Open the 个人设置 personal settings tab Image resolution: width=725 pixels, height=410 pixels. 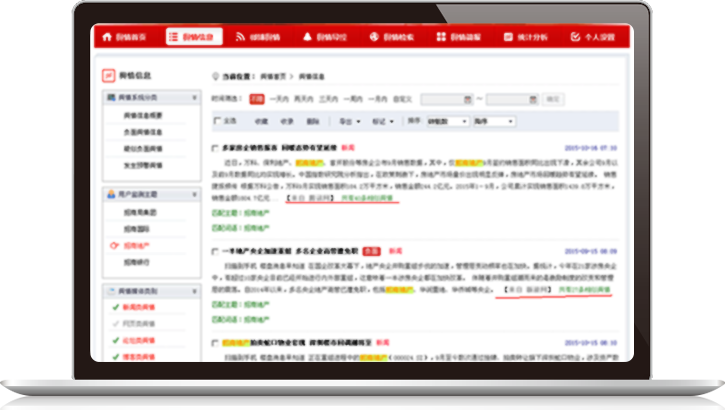pos(593,37)
